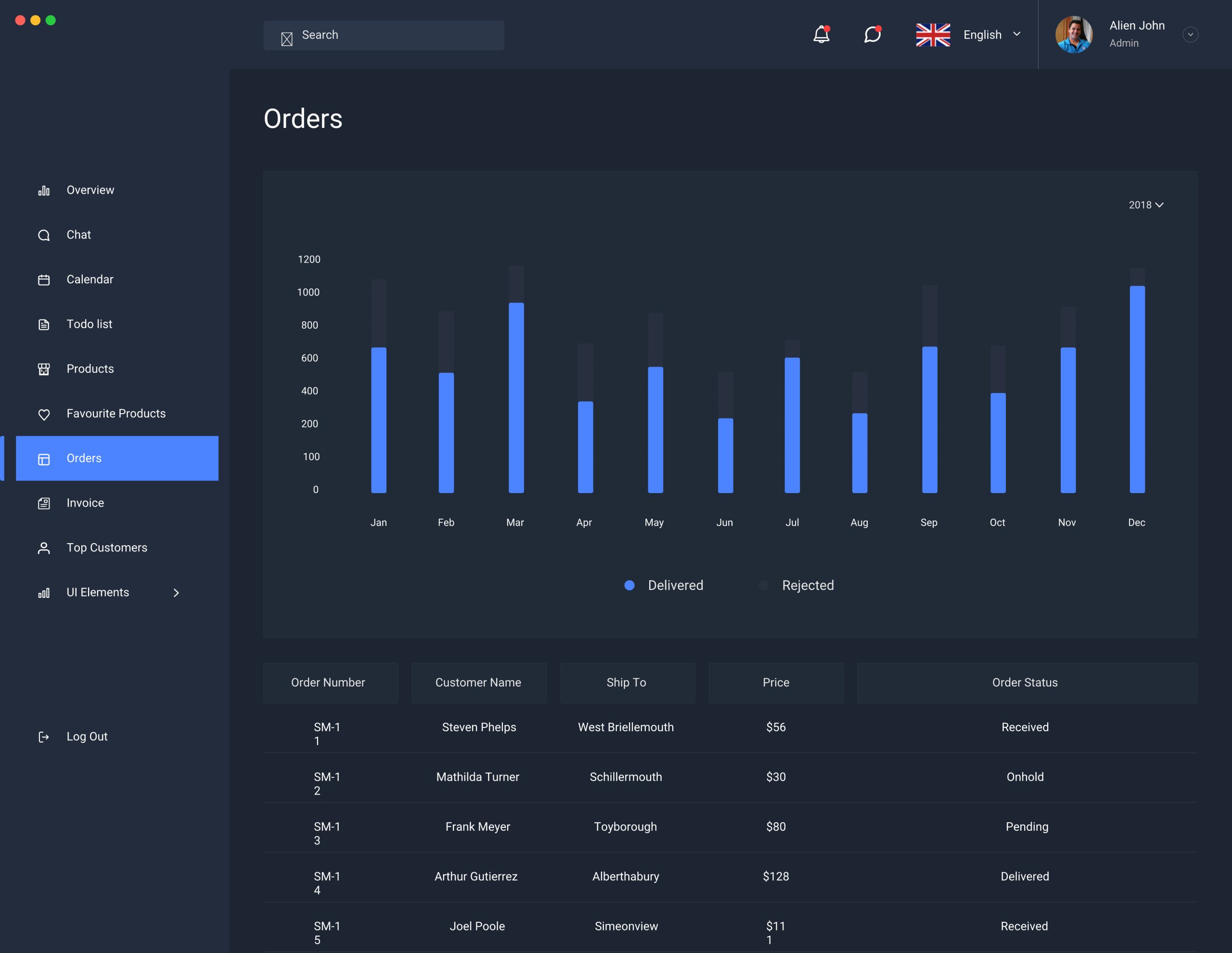Viewport: 1232px width, 953px height.
Task: Click customer name Arthur Gutierrez
Action: [476, 877]
